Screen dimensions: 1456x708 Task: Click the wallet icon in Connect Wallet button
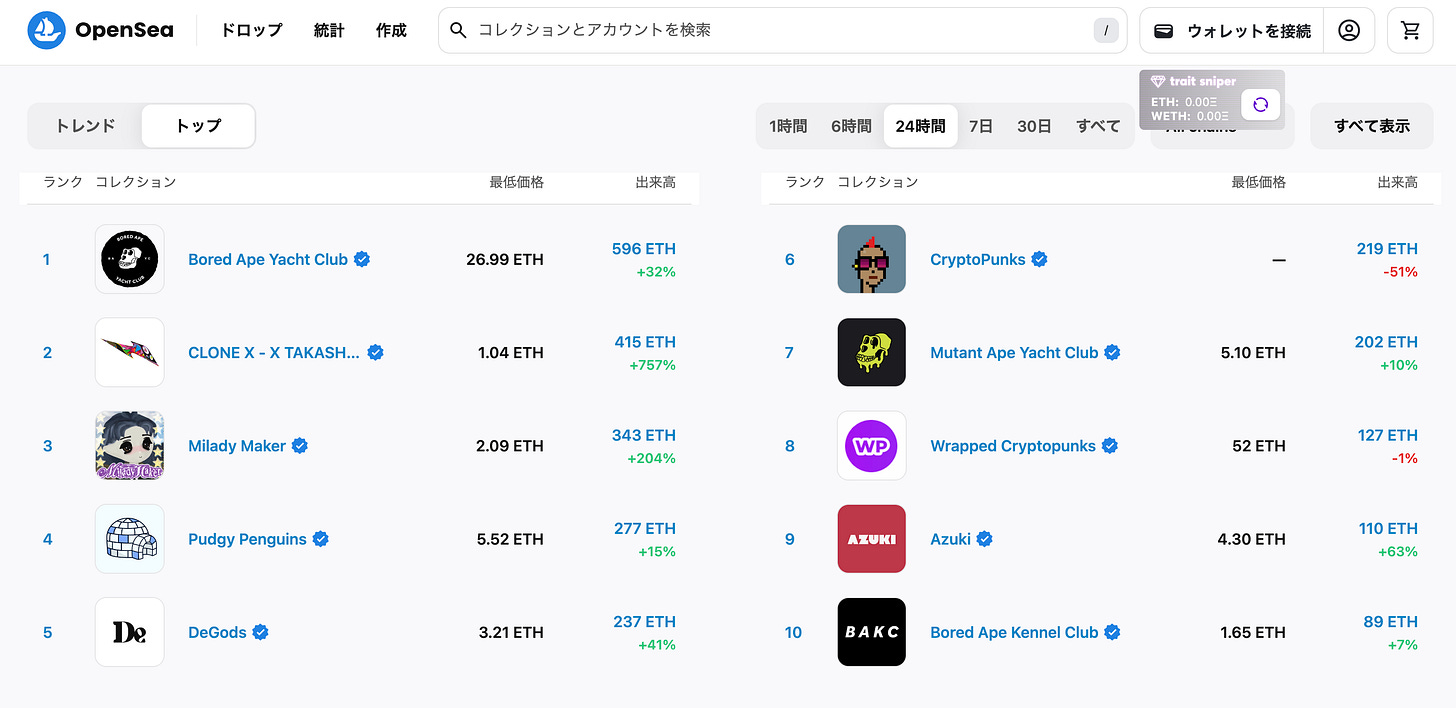[x=1163, y=31]
